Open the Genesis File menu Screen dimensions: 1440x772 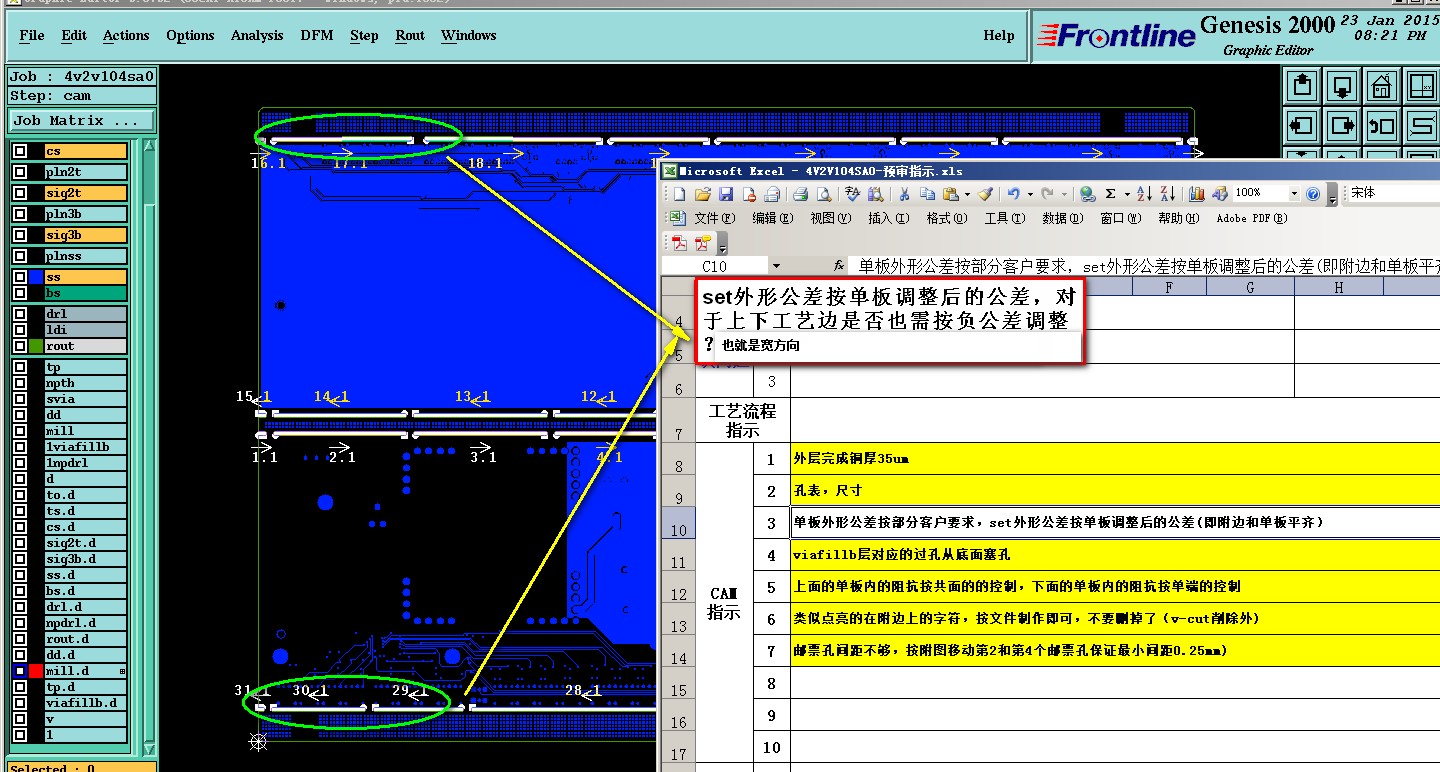click(x=32, y=35)
